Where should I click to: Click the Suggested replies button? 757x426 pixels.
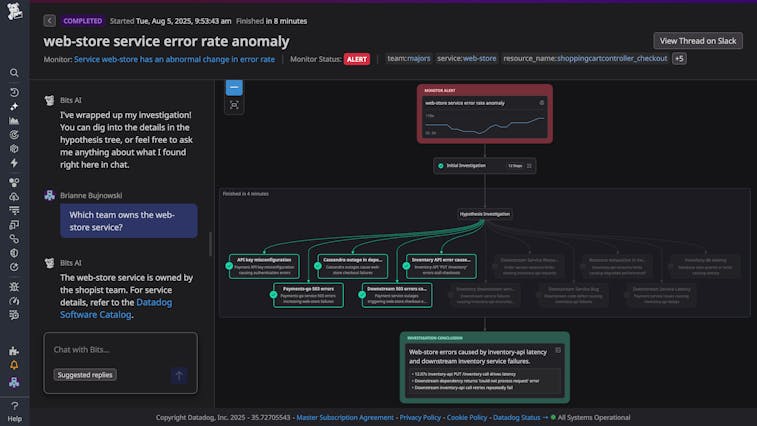[86, 375]
